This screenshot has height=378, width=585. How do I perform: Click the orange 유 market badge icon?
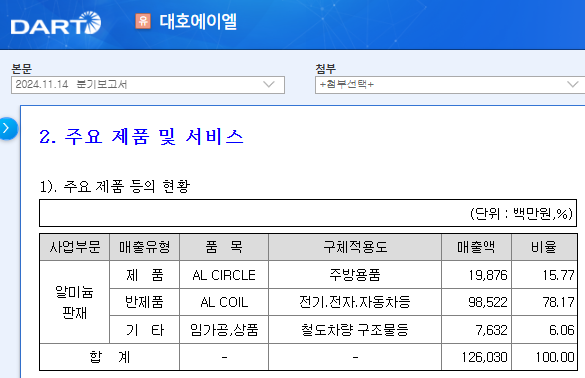tap(143, 21)
